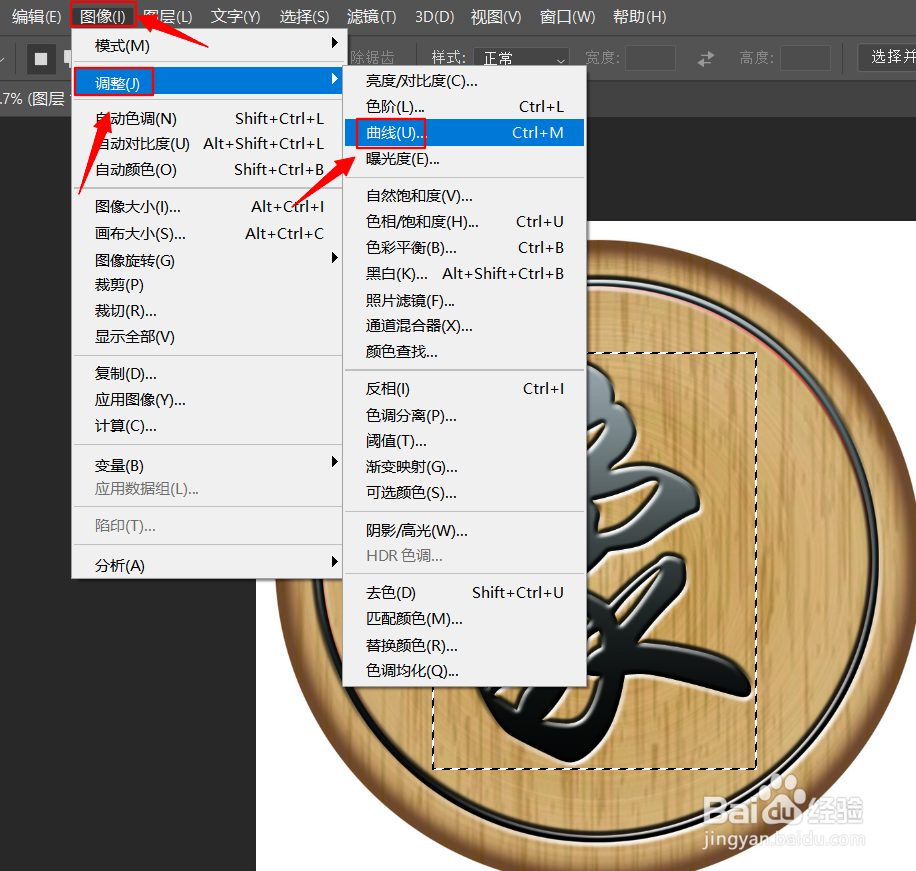The image size is (916, 871).
Task: Open the 滤镜(T) menu
Action: 372,16
